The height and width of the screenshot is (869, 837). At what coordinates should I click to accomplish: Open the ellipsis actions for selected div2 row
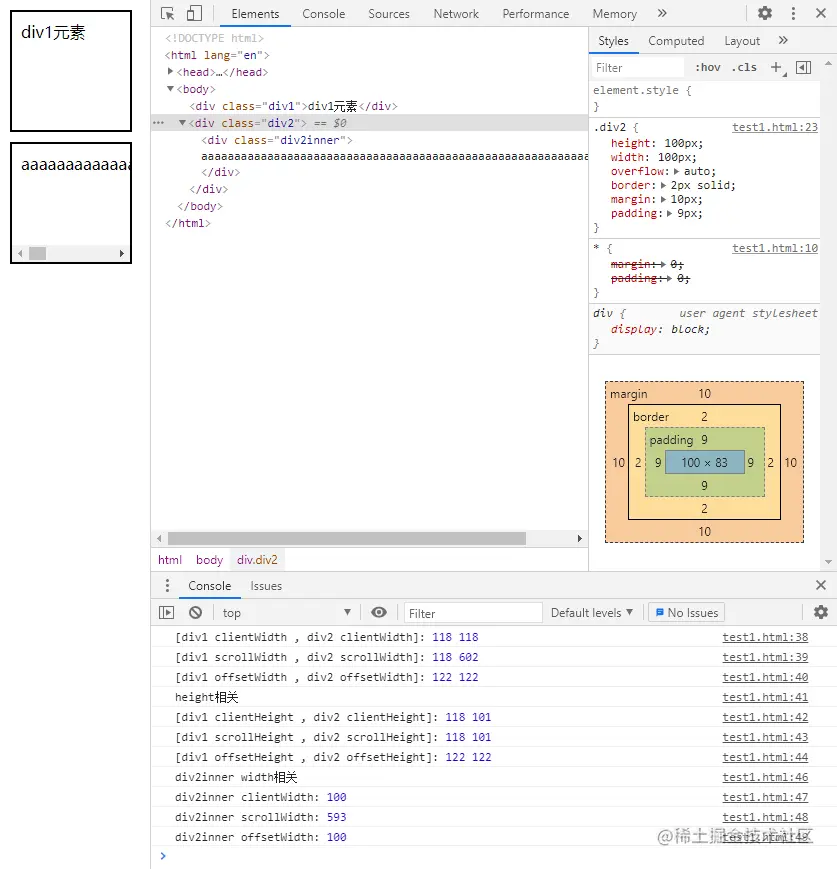pyautogui.click(x=159, y=122)
